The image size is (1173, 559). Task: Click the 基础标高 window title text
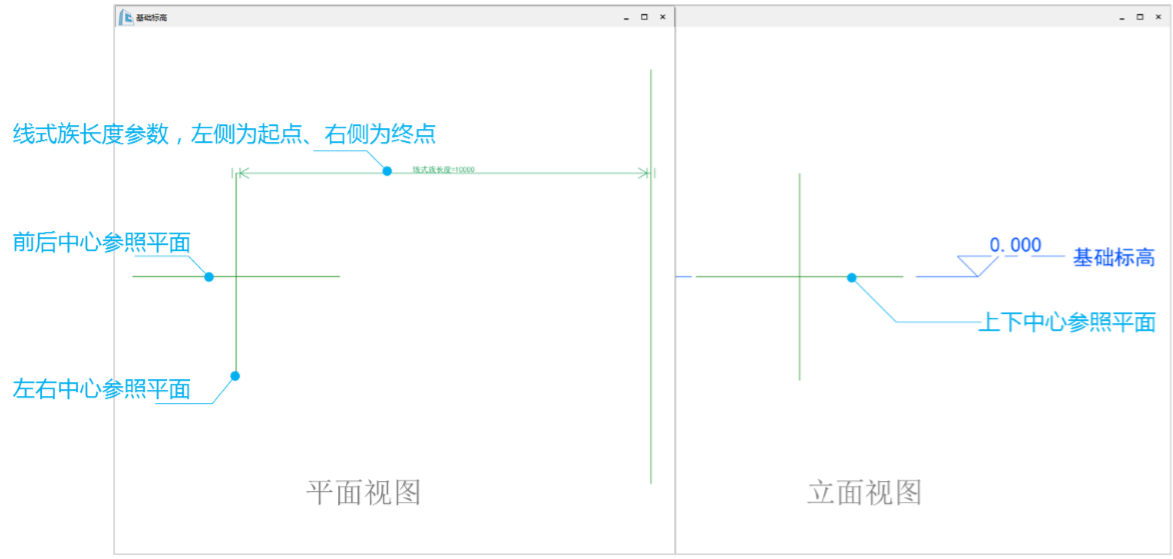tap(151, 17)
